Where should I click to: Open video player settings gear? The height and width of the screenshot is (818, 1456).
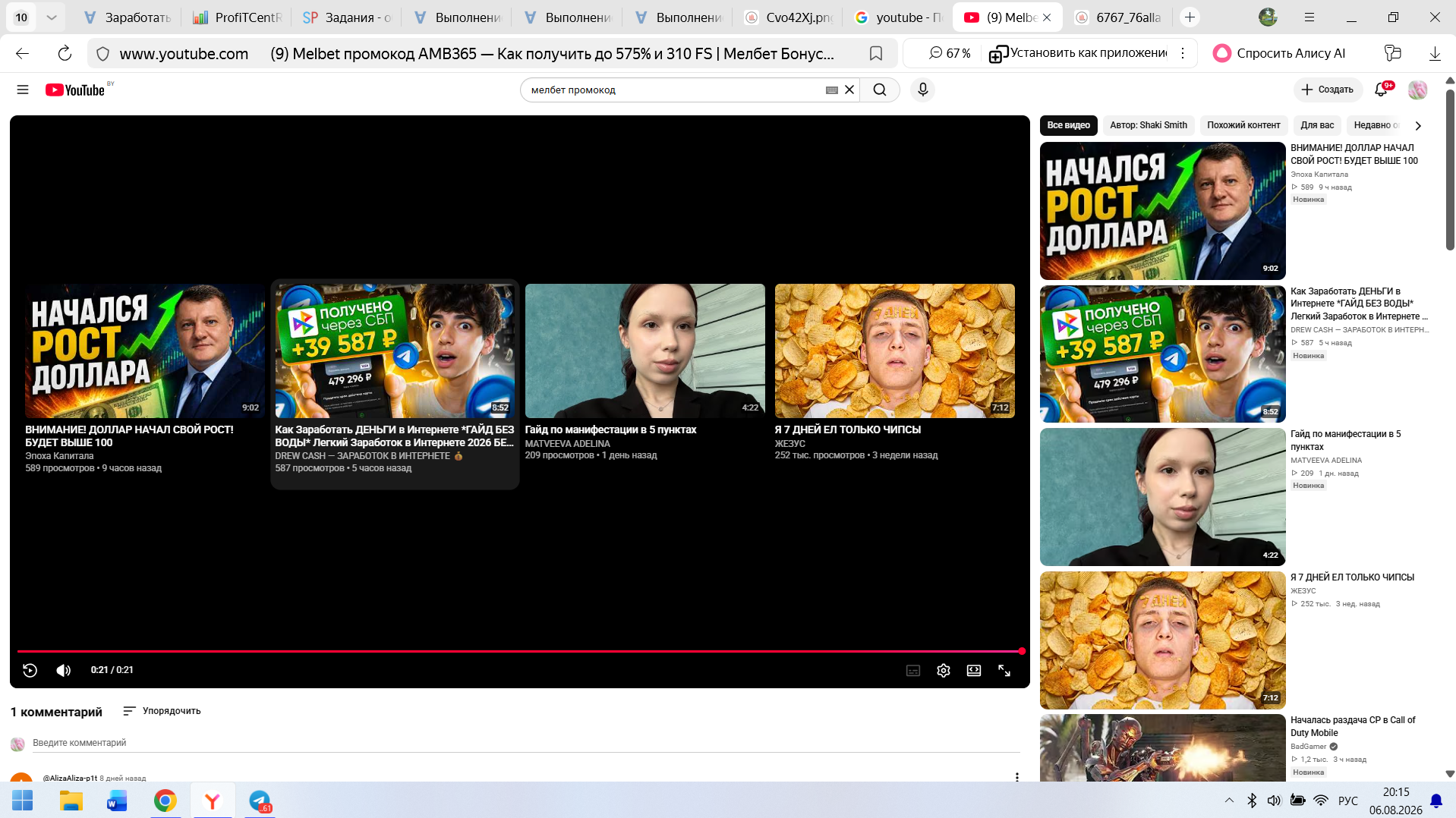(x=944, y=670)
